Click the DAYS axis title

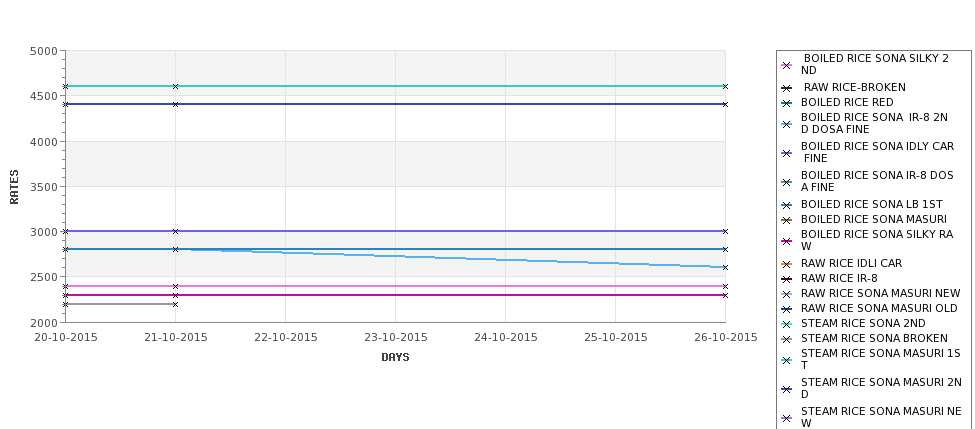(x=395, y=358)
